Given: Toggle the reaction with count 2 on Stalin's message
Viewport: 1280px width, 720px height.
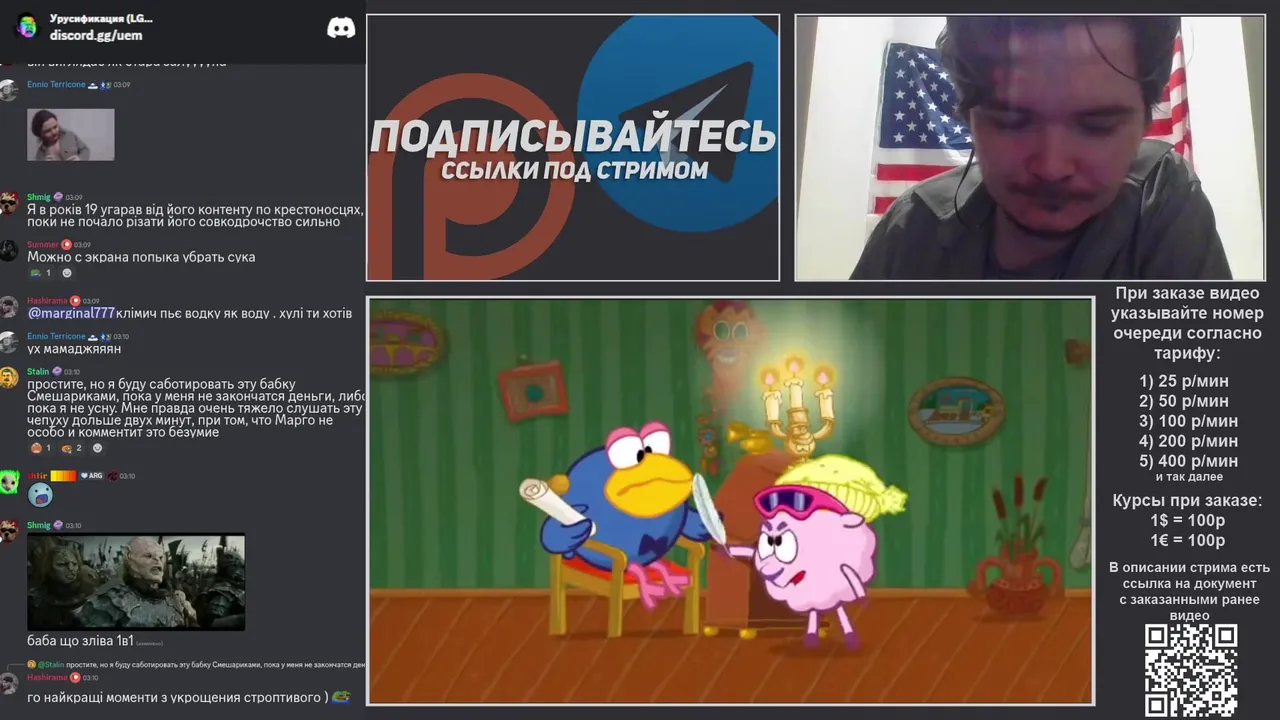Looking at the screenshot, I should coord(71,448).
